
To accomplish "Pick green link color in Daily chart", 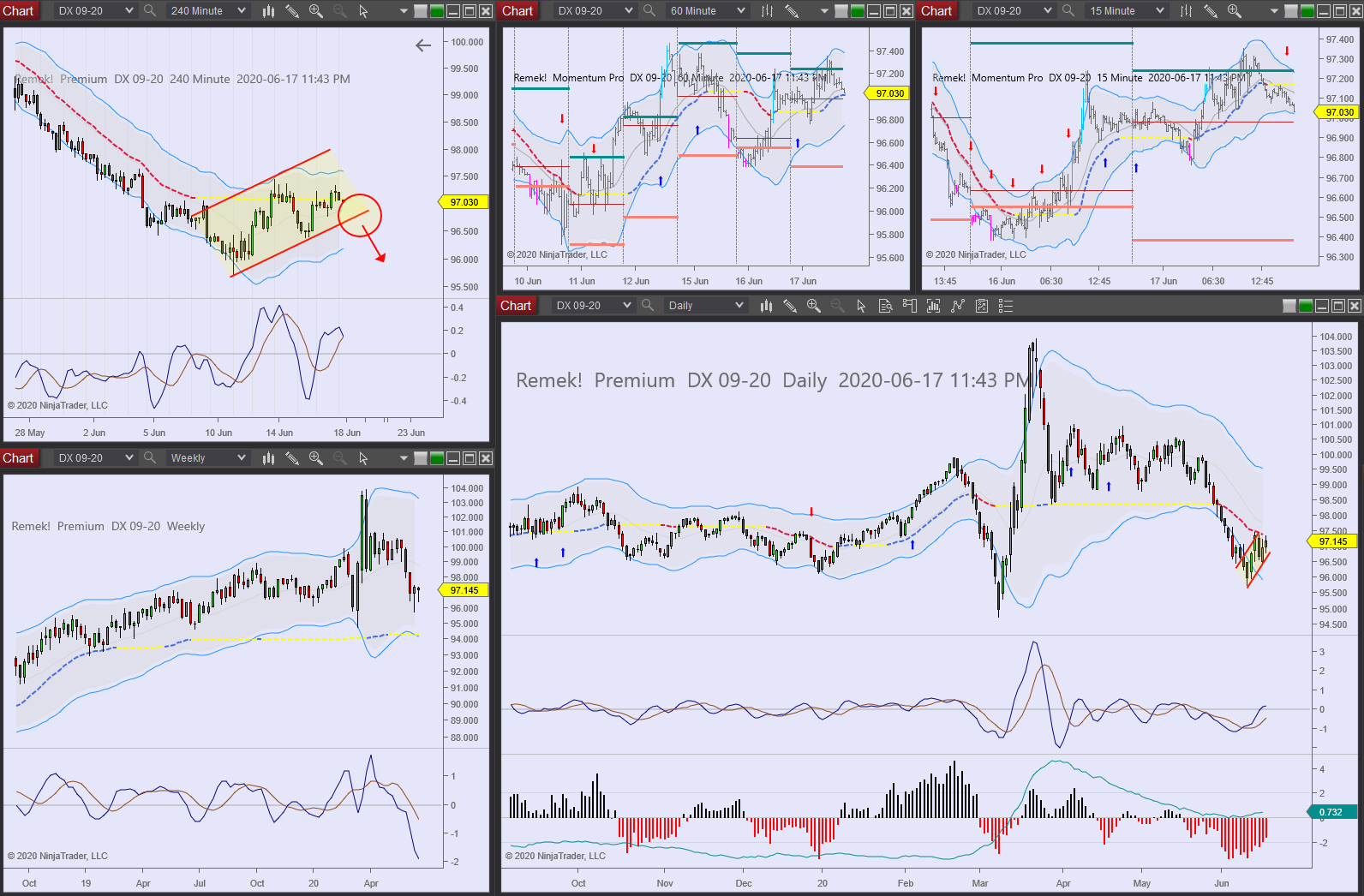I will tap(1306, 306).
